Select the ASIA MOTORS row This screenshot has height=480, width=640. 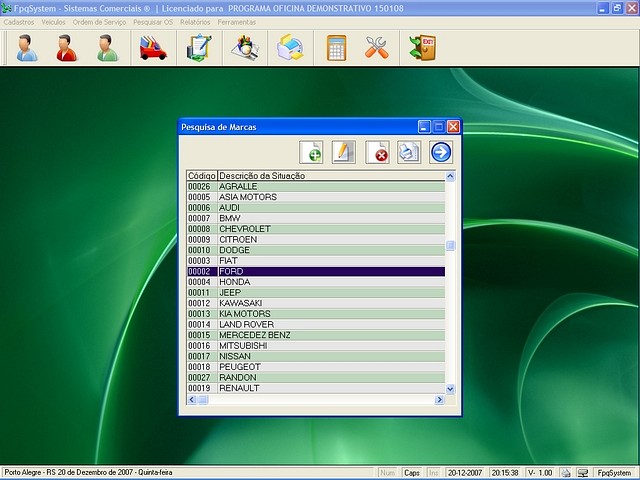point(316,197)
